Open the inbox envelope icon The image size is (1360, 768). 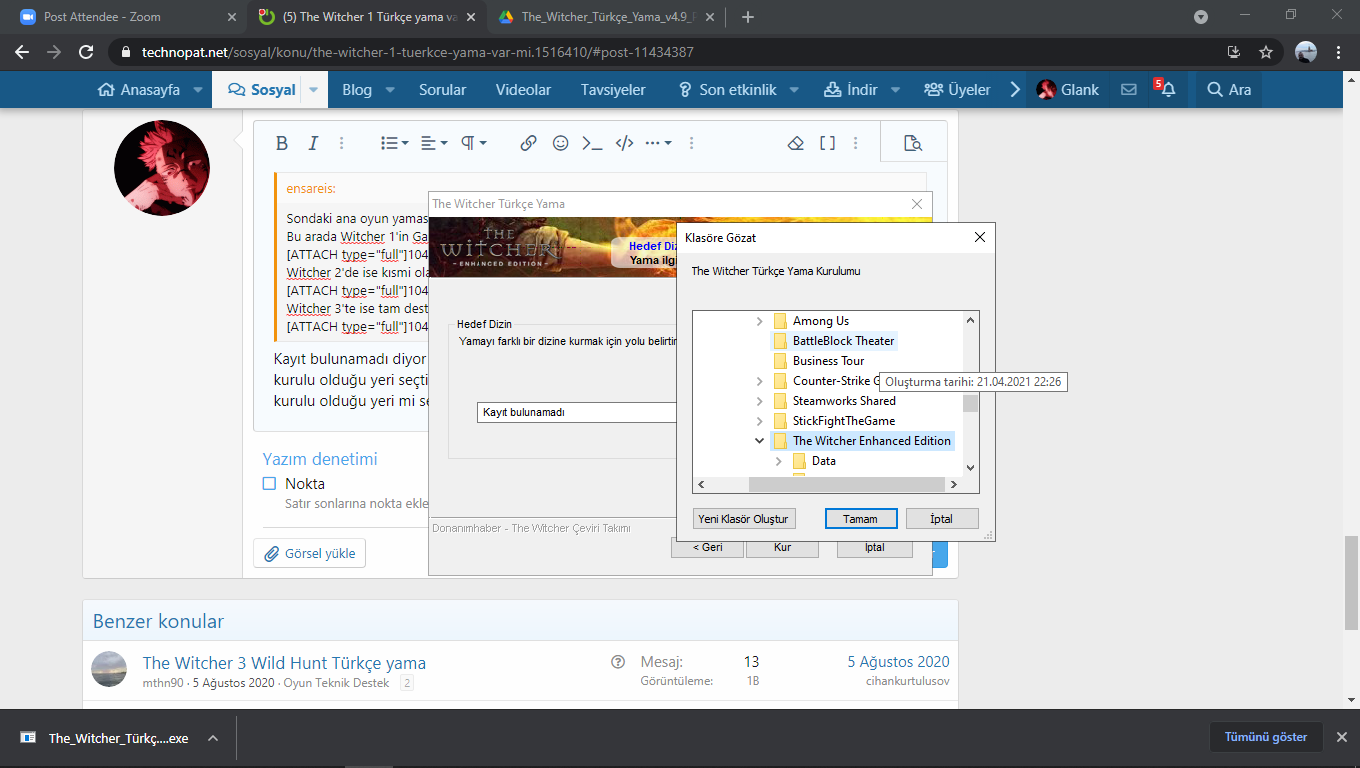(1129, 90)
